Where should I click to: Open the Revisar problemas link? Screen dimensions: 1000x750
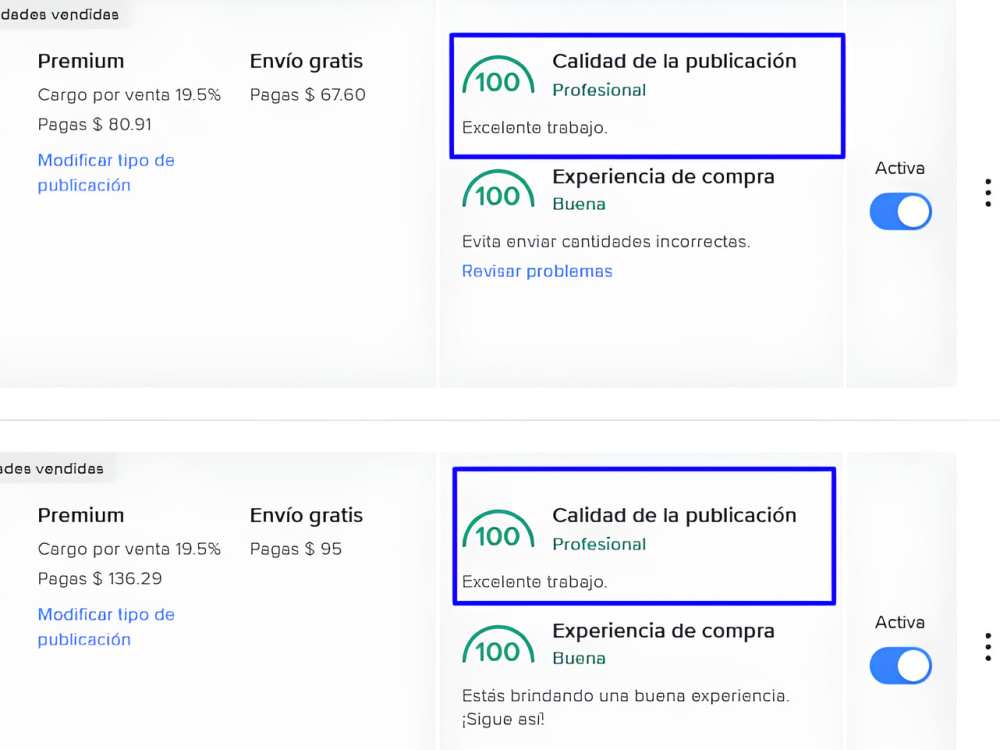click(x=537, y=271)
